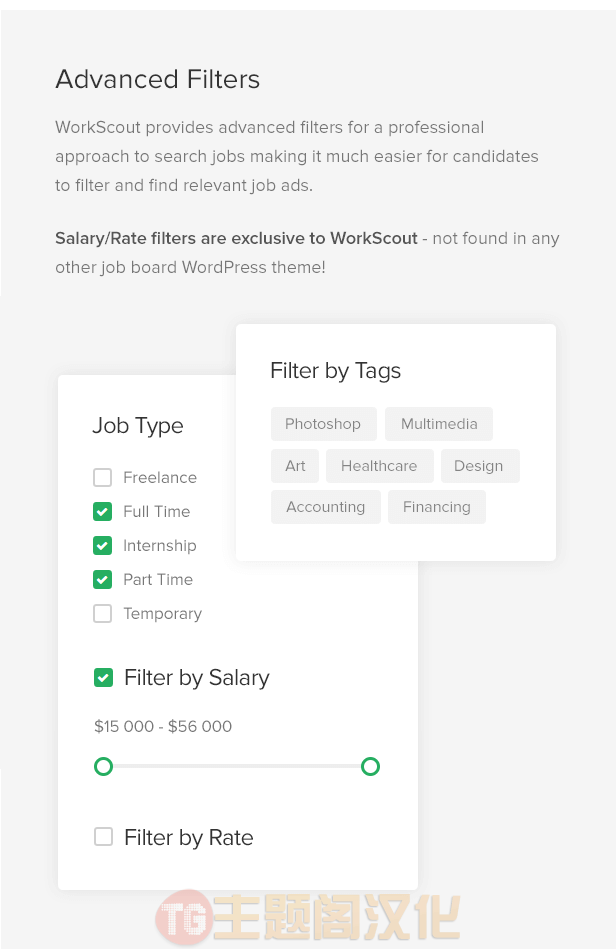Choose the Financing tag

pyautogui.click(x=436, y=507)
